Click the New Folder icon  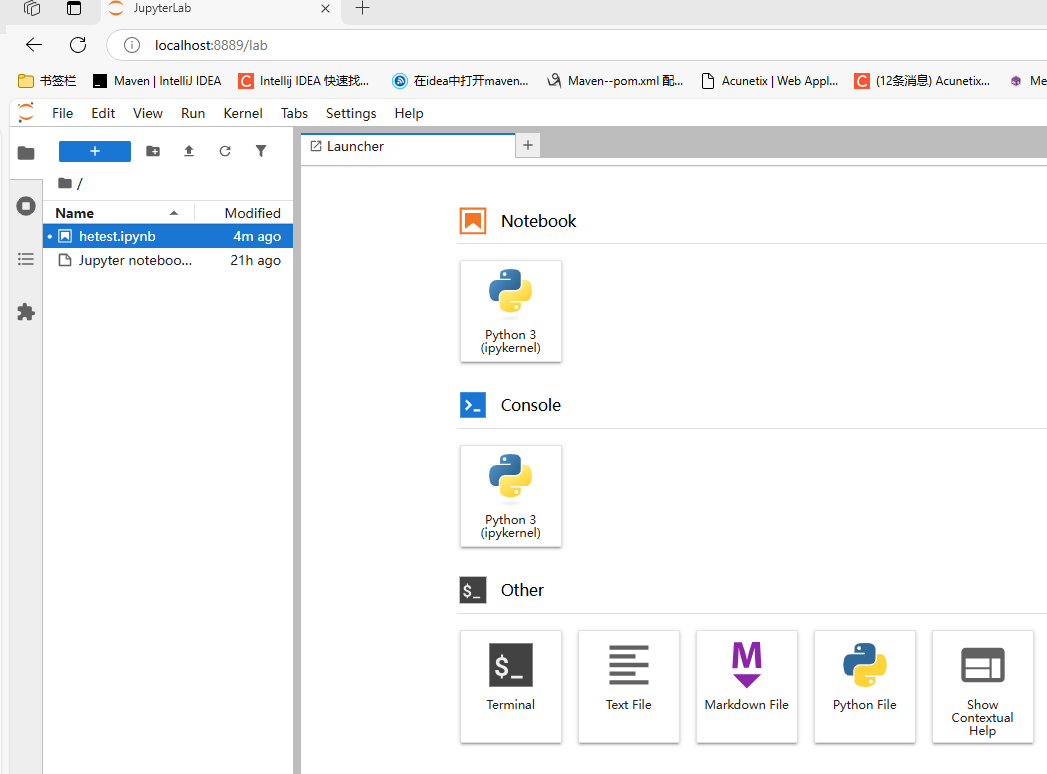(x=153, y=151)
